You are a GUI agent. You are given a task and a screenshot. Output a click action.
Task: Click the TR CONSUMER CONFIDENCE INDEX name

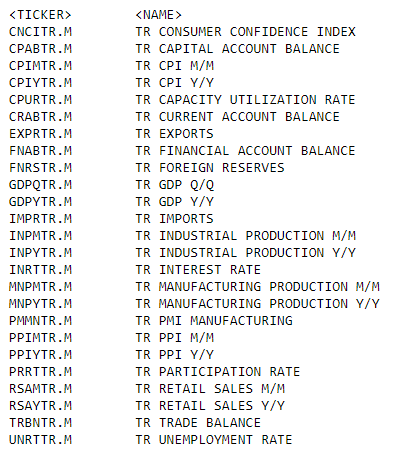point(246,32)
